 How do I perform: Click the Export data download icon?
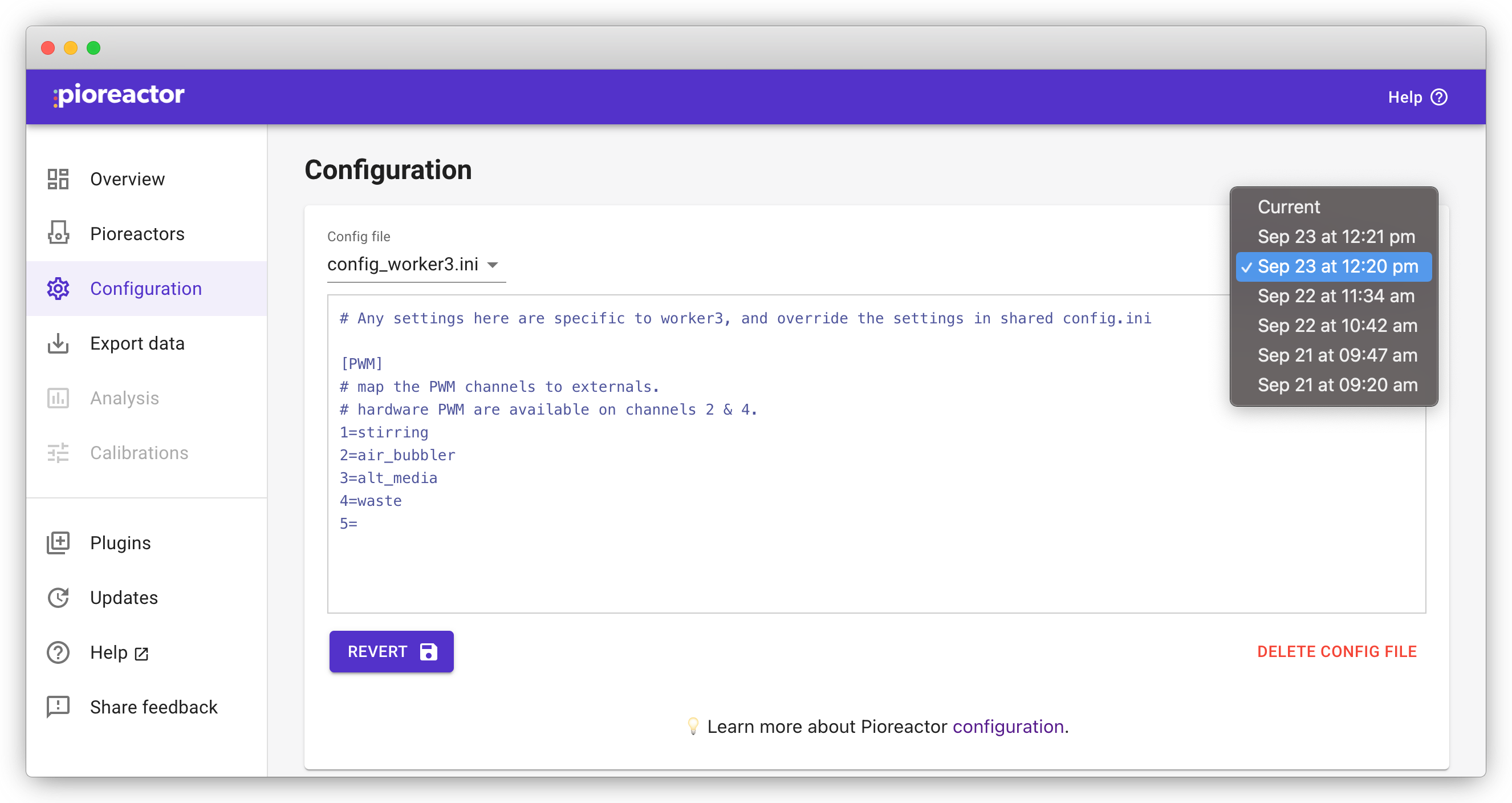(58, 343)
